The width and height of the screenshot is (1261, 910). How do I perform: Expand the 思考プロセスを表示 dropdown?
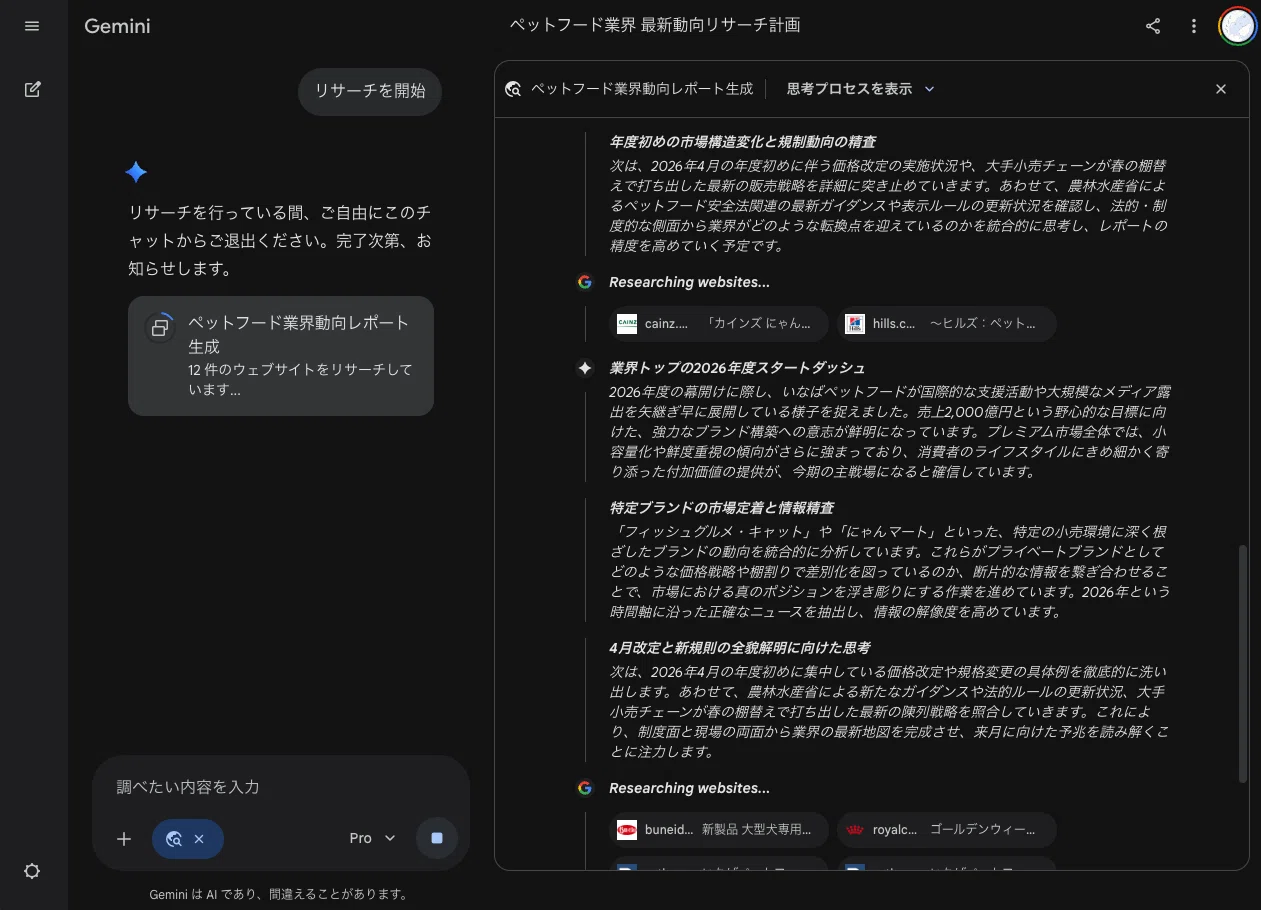860,89
